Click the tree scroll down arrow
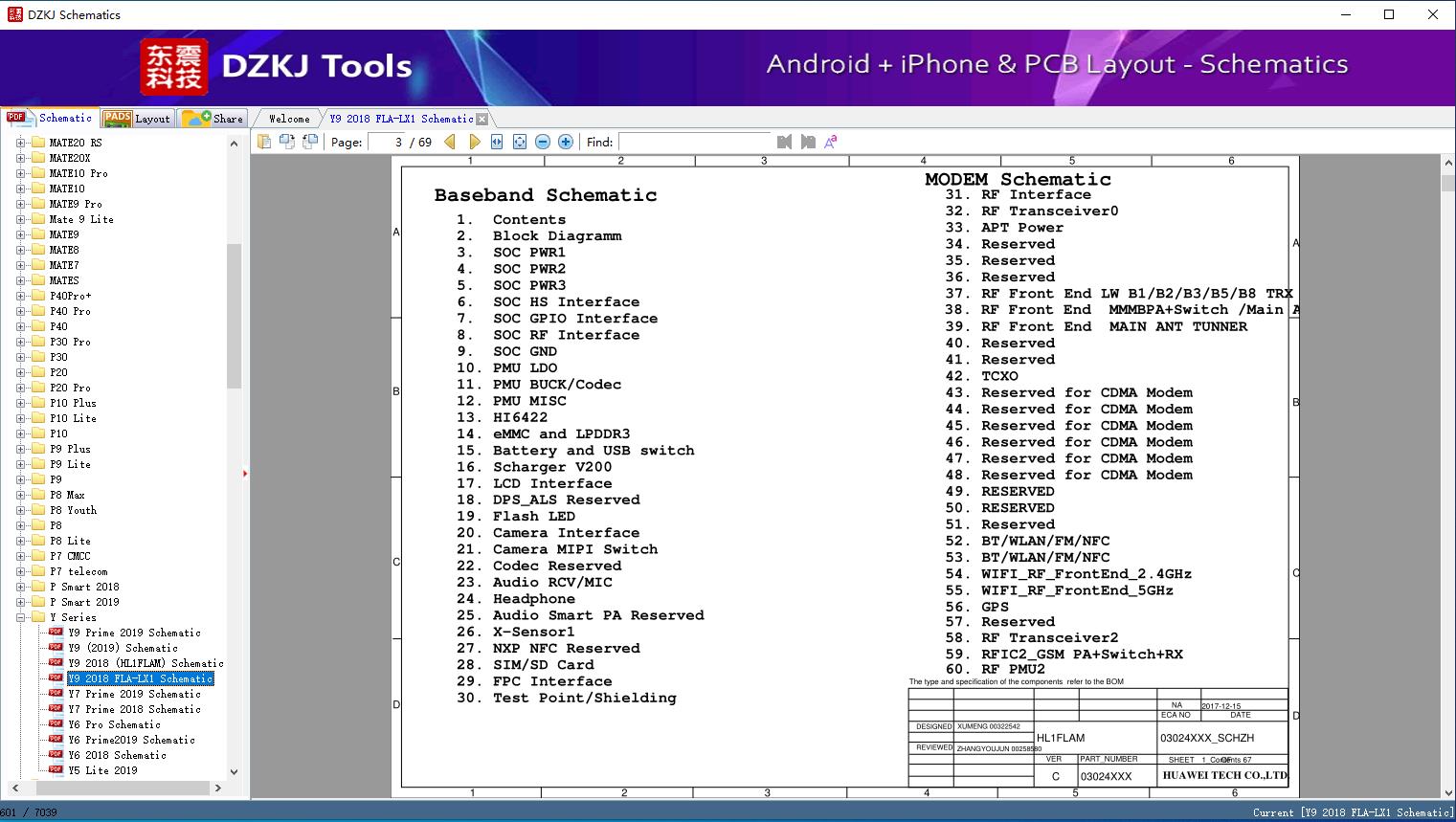The image size is (1456, 822). pos(234,771)
